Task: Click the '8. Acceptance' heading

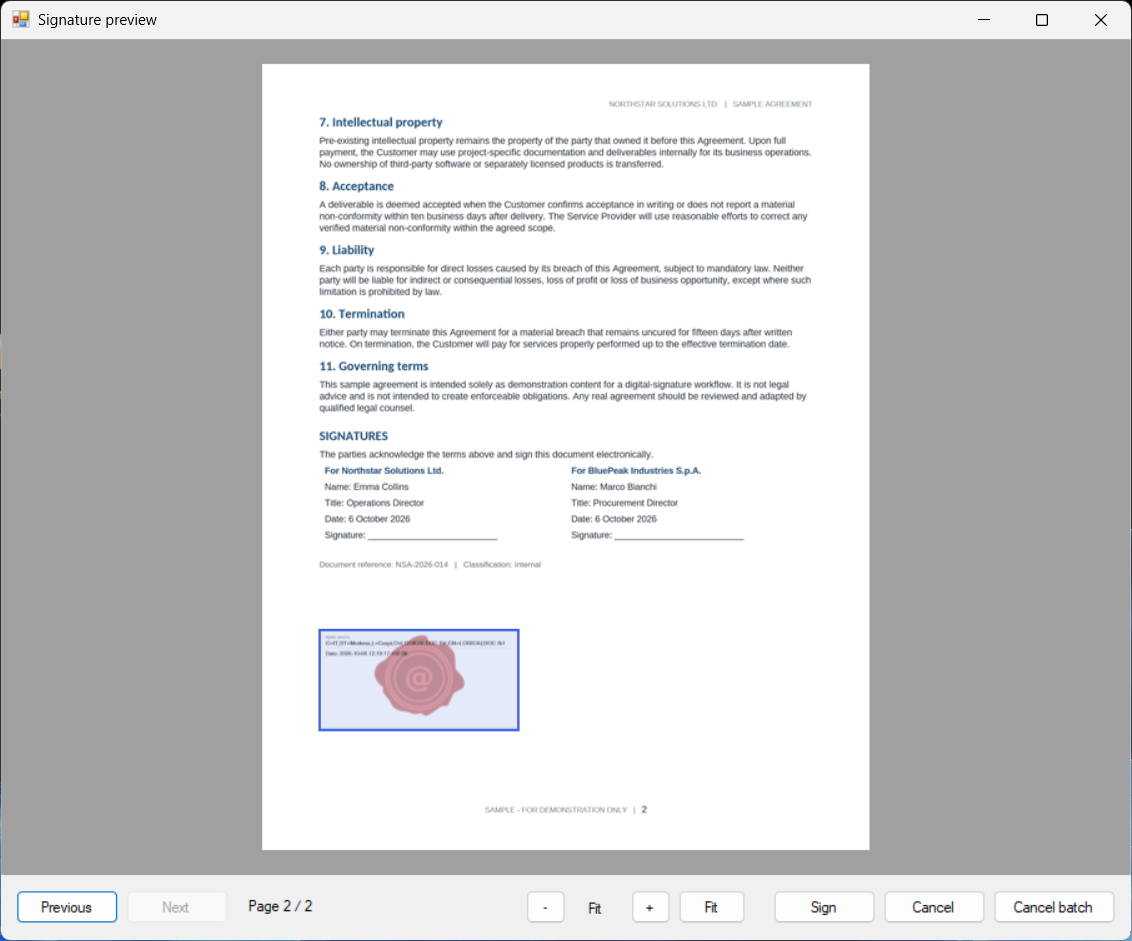Action: [356, 186]
